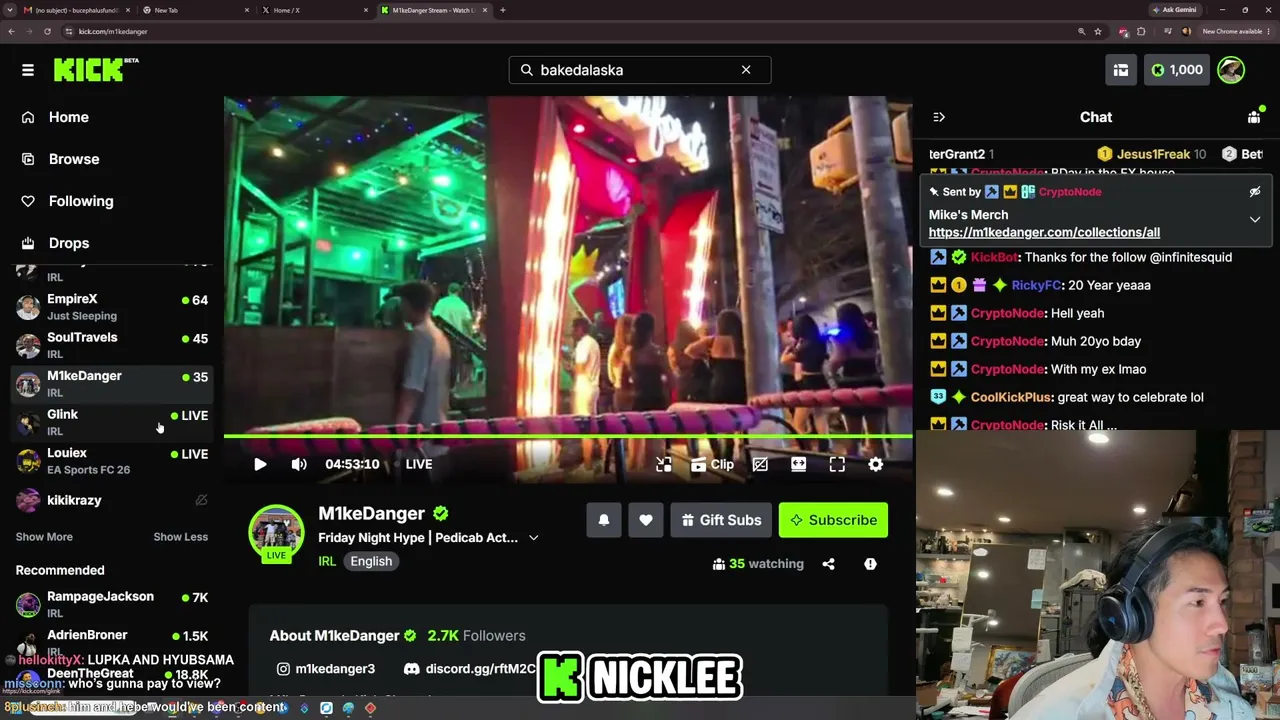1280x720 pixels.
Task: Toggle mini player mode icon
Action: [664, 464]
